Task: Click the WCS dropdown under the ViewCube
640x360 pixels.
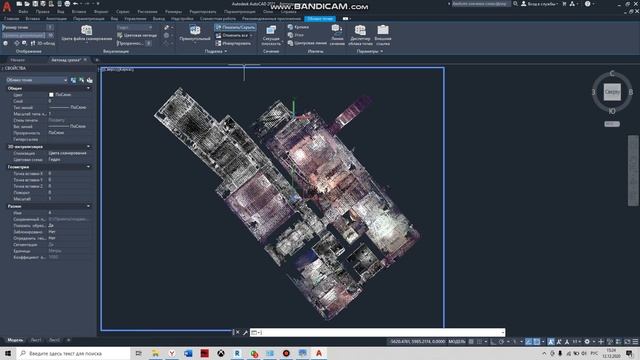Action: pyautogui.click(x=612, y=124)
